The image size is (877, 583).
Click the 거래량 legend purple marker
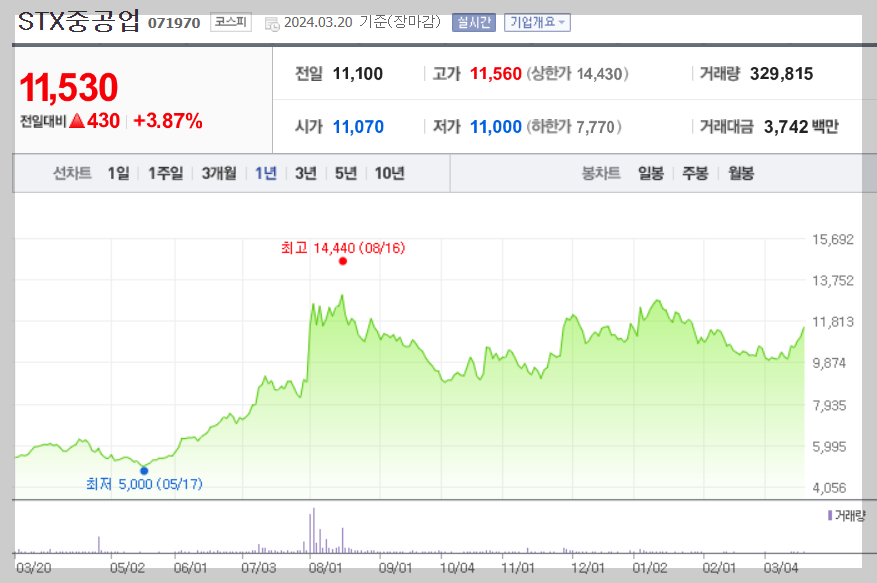pyautogui.click(x=830, y=515)
